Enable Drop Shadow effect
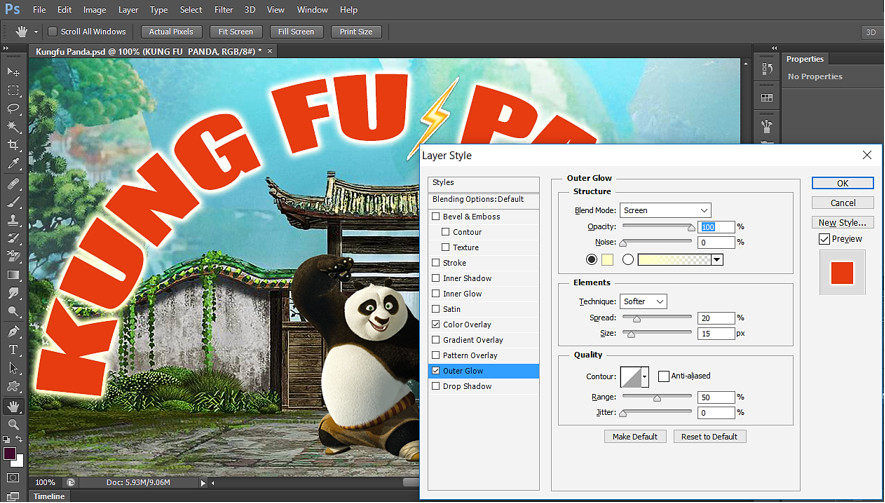Viewport: 885px width, 503px height. pyautogui.click(x=436, y=386)
